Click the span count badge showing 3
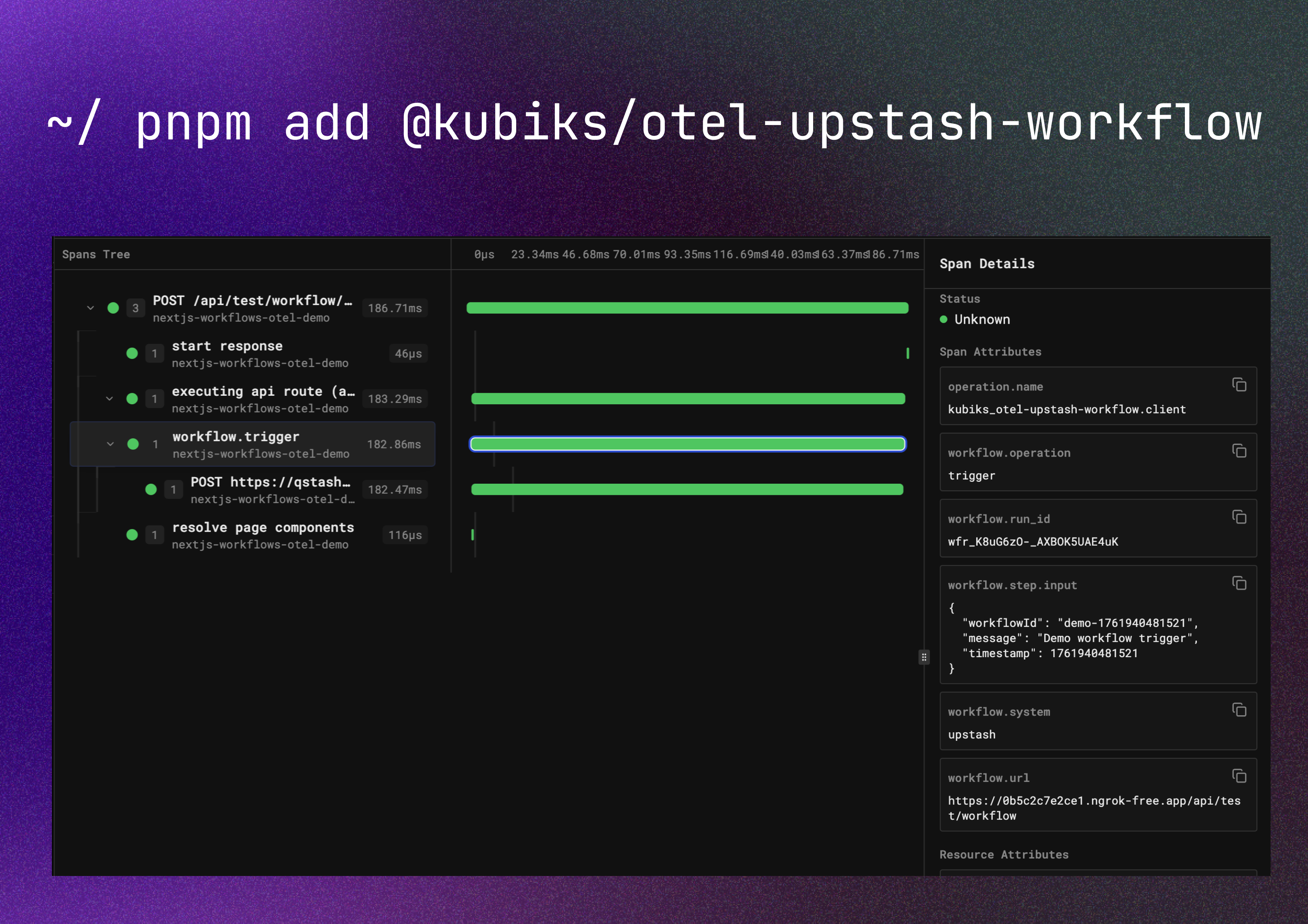This screenshot has width=1308, height=924. (x=136, y=307)
